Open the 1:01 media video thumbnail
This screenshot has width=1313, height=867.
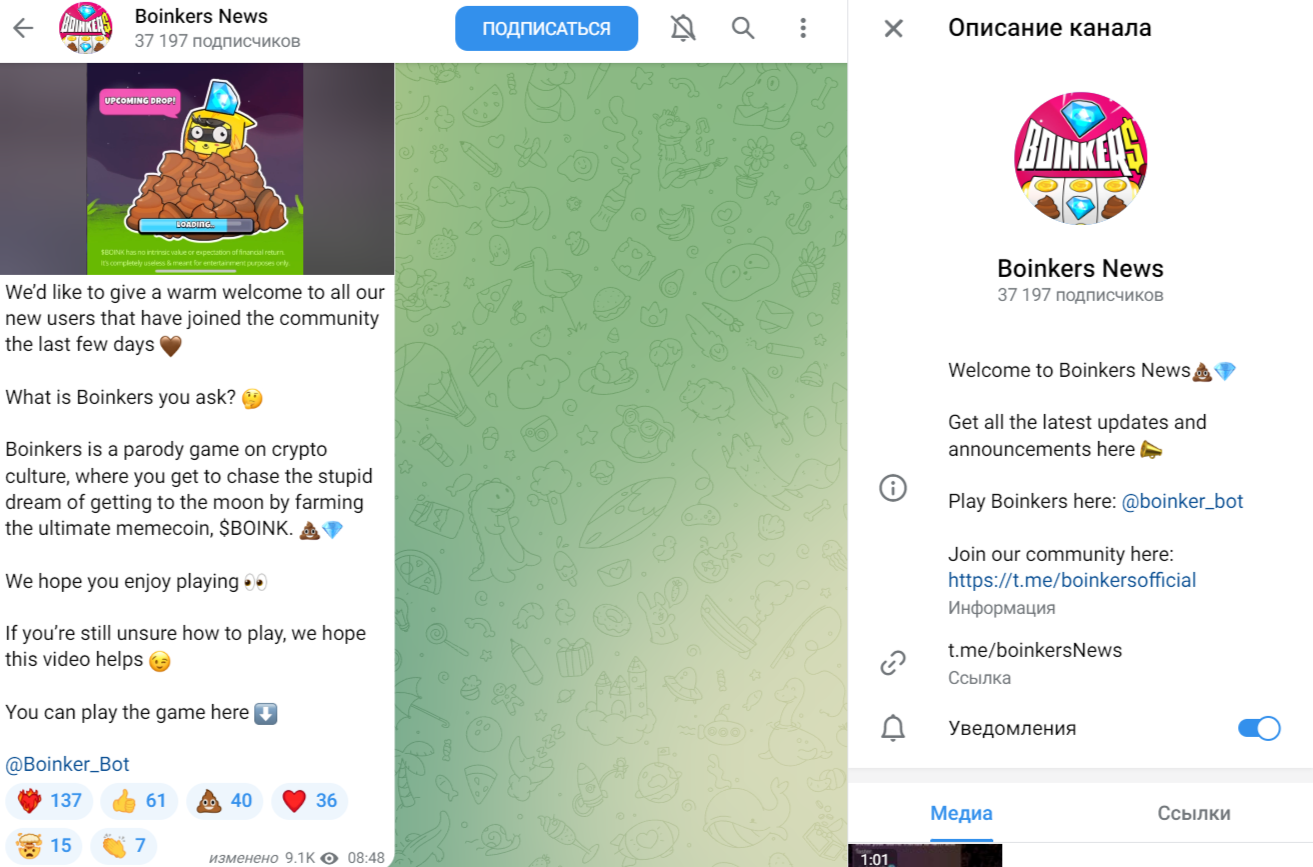(925, 856)
